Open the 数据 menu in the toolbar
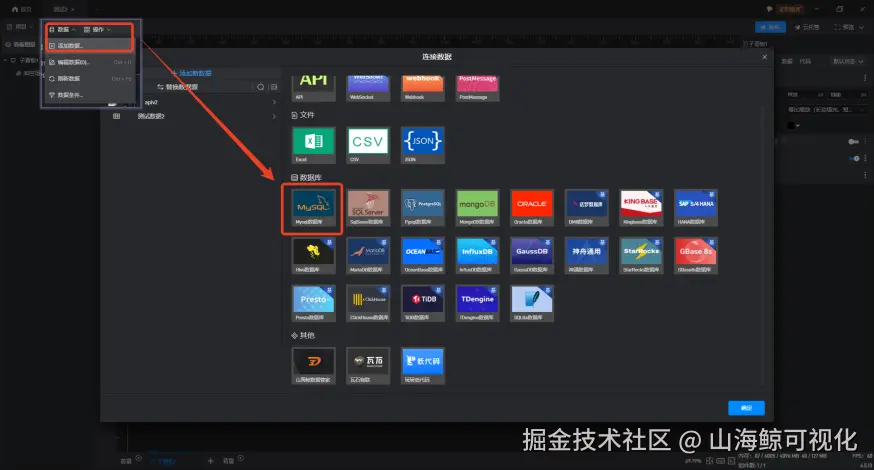This screenshot has height=470, width=874. pos(62,30)
